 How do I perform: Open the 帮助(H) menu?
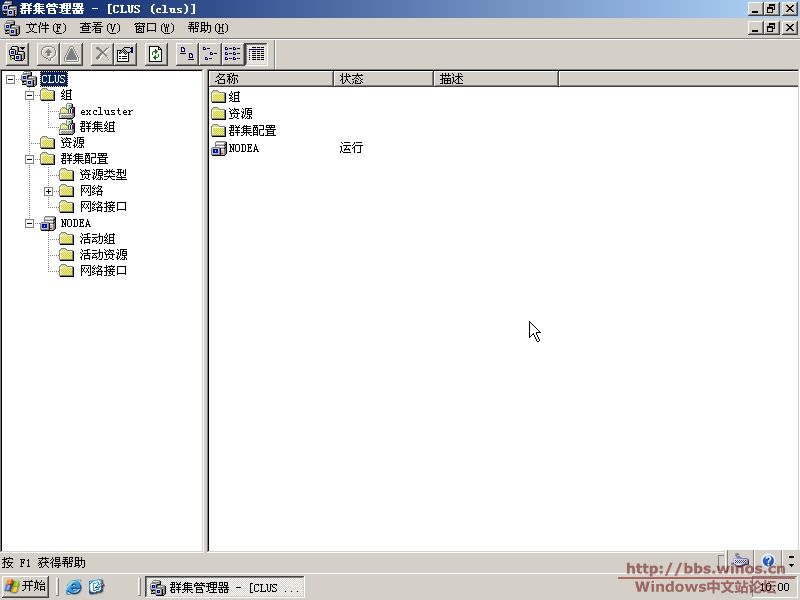click(207, 28)
